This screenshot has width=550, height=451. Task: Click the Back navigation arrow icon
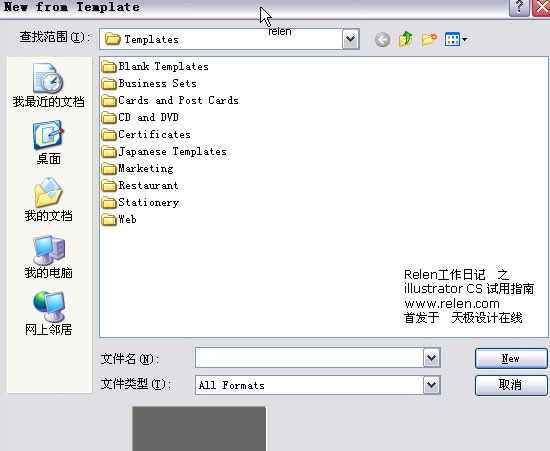click(x=382, y=40)
